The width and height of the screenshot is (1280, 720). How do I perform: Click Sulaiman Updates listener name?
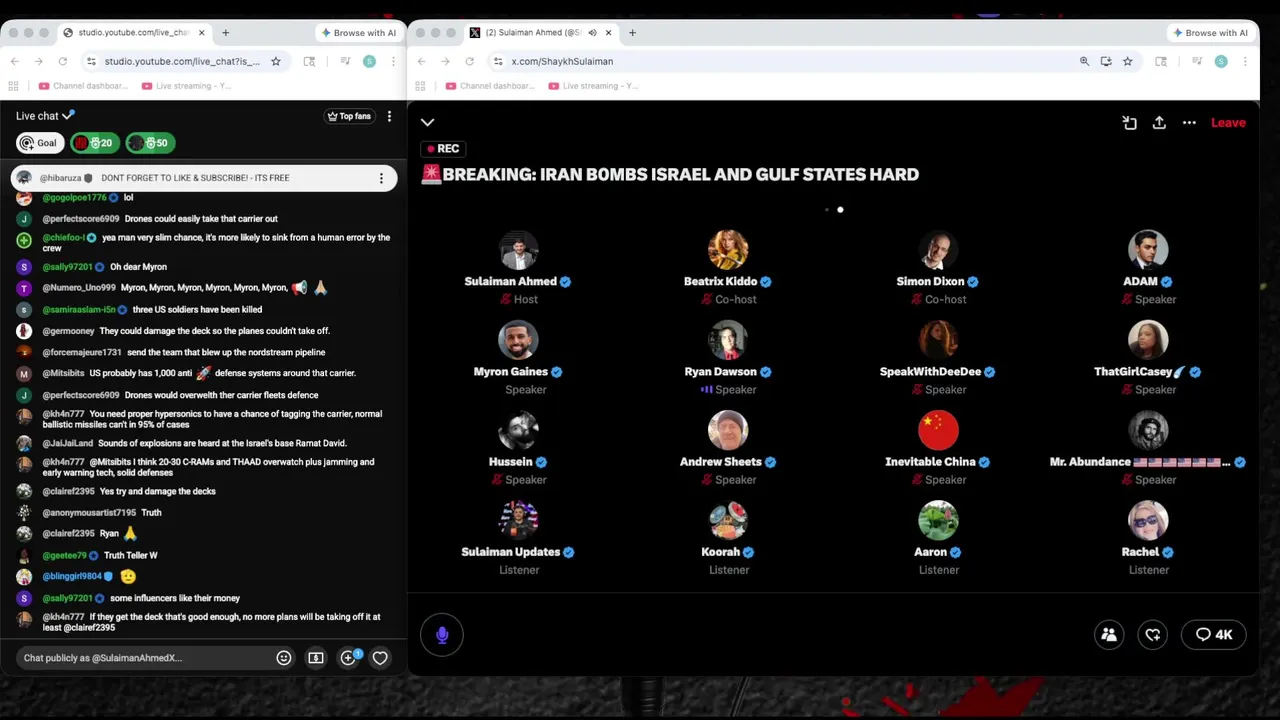click(511, 552)
